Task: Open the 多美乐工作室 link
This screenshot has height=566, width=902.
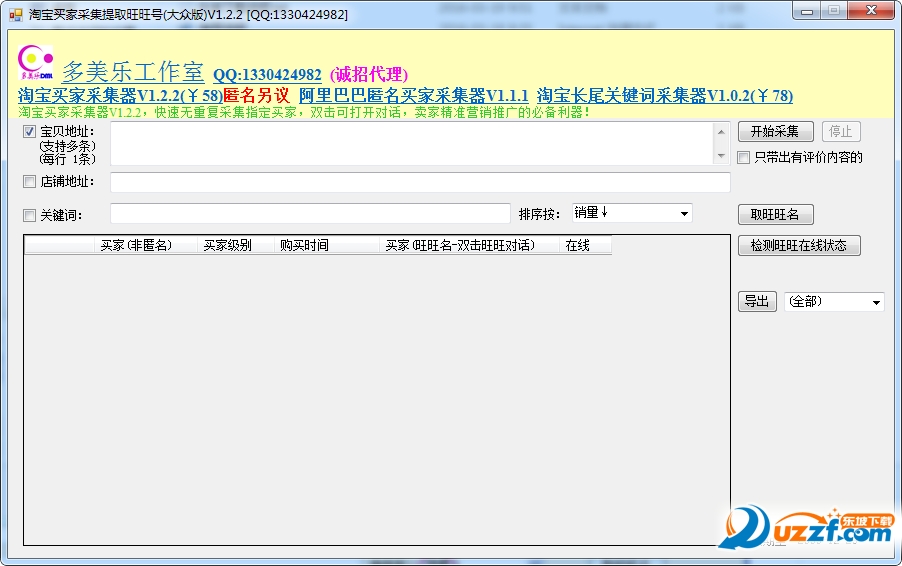Action: (x=133, y=72)
